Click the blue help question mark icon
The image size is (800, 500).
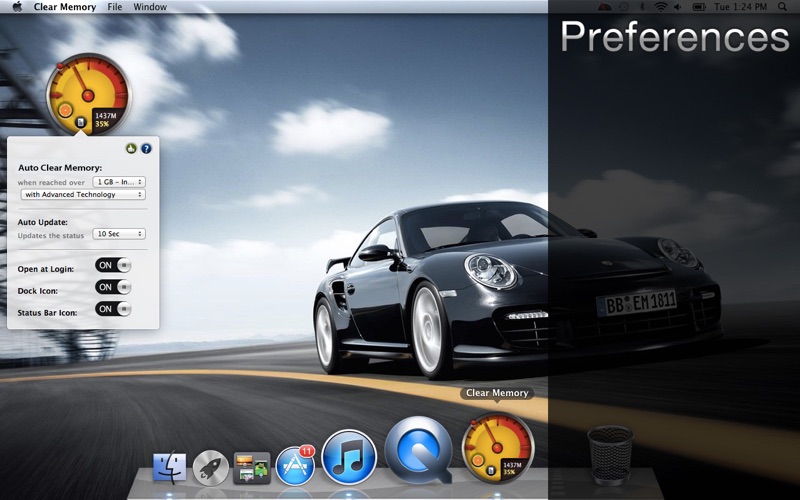[146, 148]
